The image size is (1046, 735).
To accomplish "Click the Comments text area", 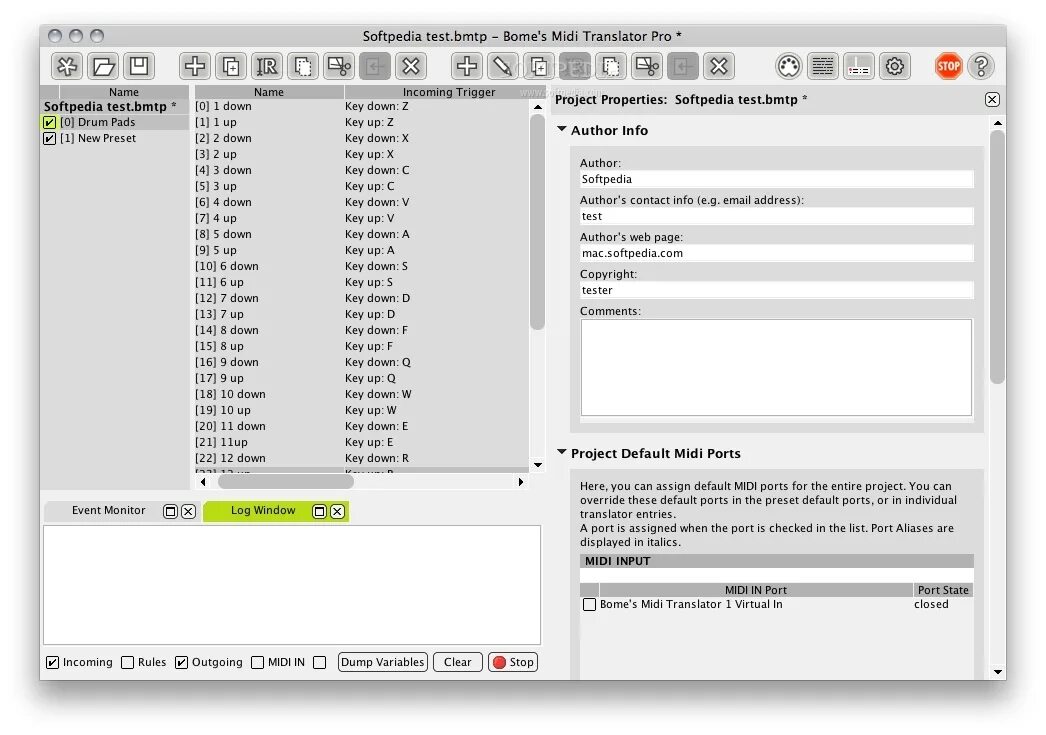I will [x=776, y=368].
